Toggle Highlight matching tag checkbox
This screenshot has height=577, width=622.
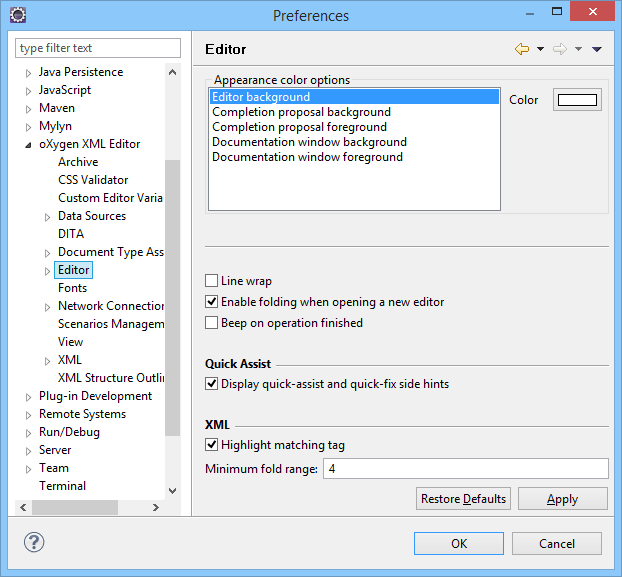coord(212,445)
